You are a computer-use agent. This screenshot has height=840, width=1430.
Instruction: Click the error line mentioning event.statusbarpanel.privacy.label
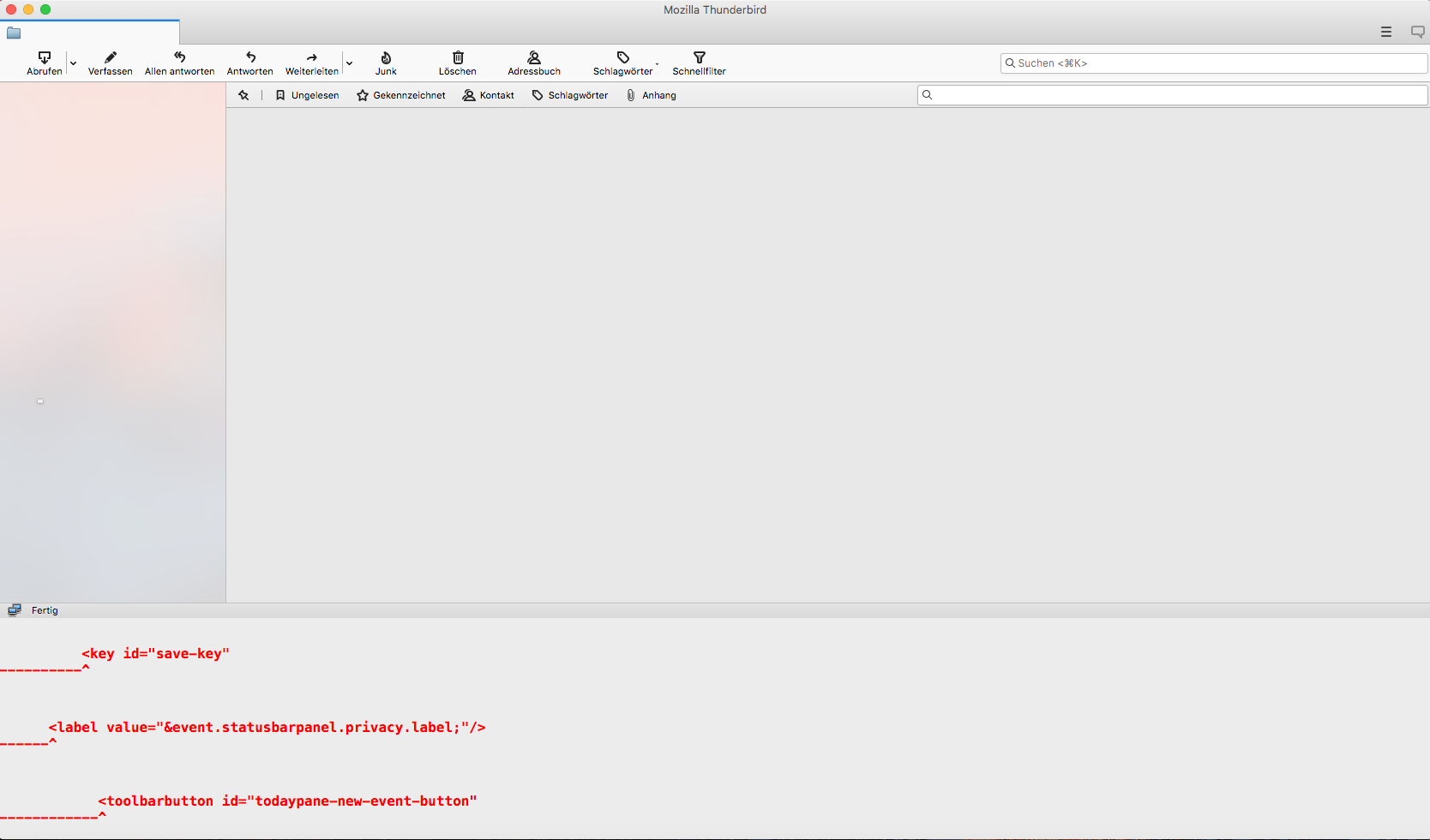point(267,728)
